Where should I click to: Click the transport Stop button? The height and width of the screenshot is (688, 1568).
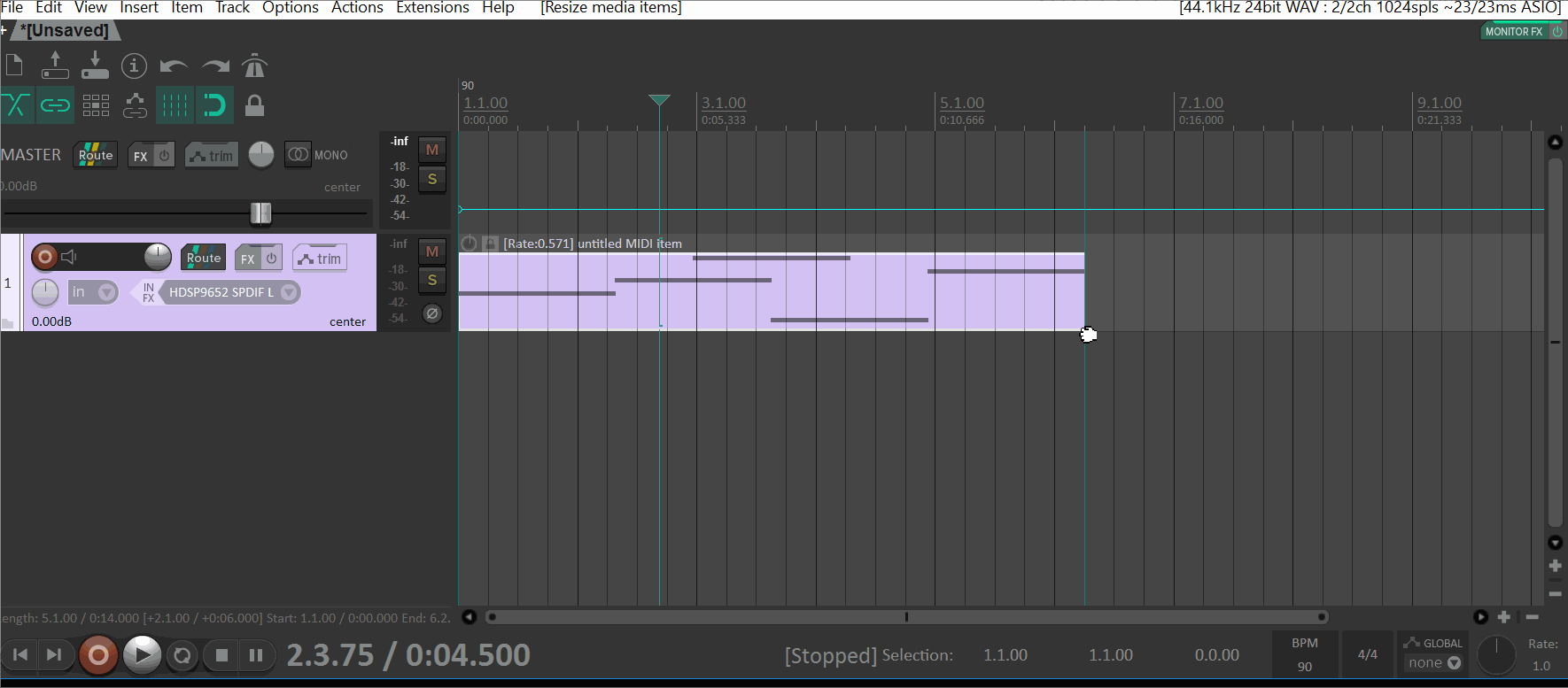pyautogui.click(x=221, y=655)
